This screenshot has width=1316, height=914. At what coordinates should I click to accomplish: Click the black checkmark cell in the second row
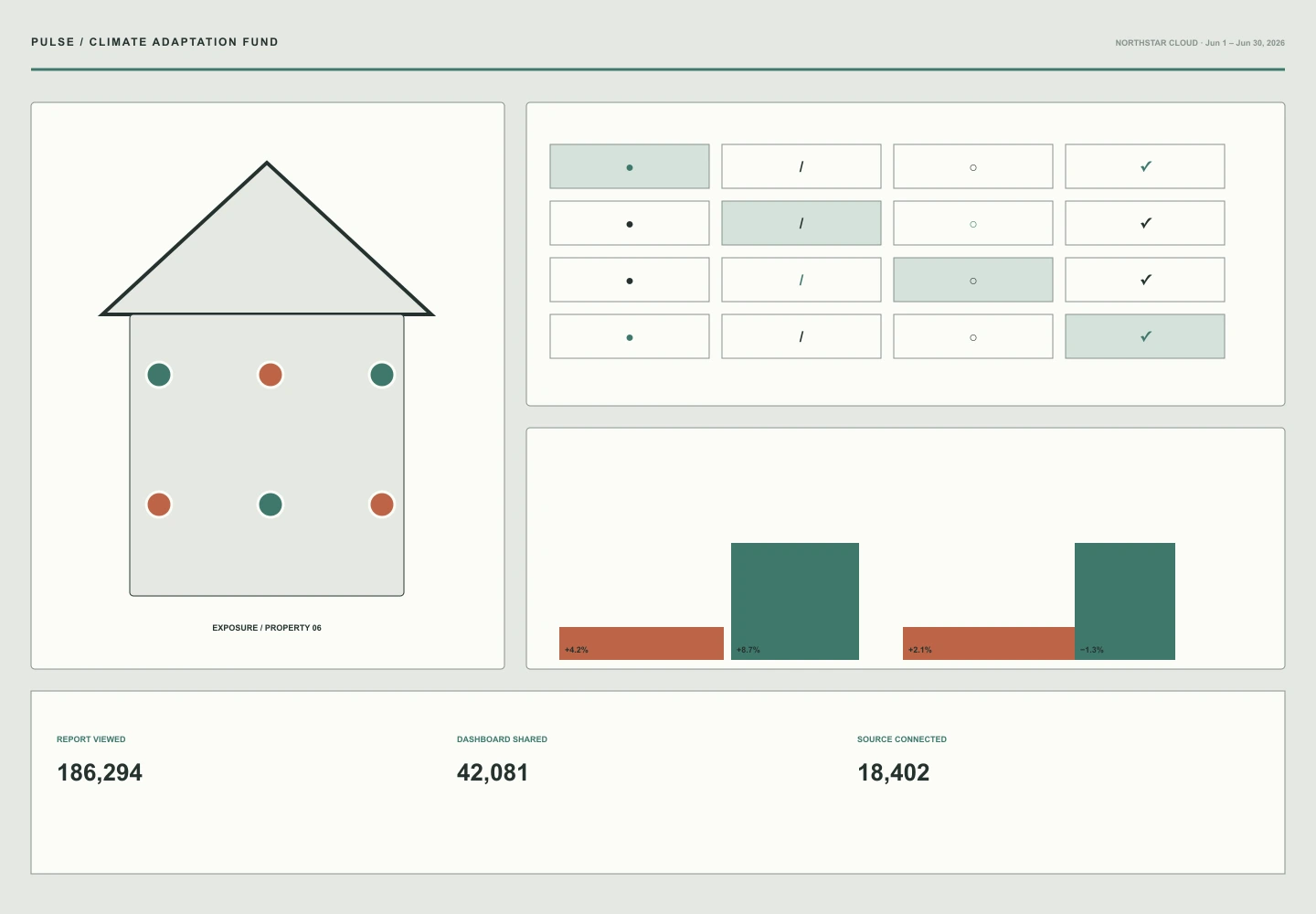point(1145,223)
